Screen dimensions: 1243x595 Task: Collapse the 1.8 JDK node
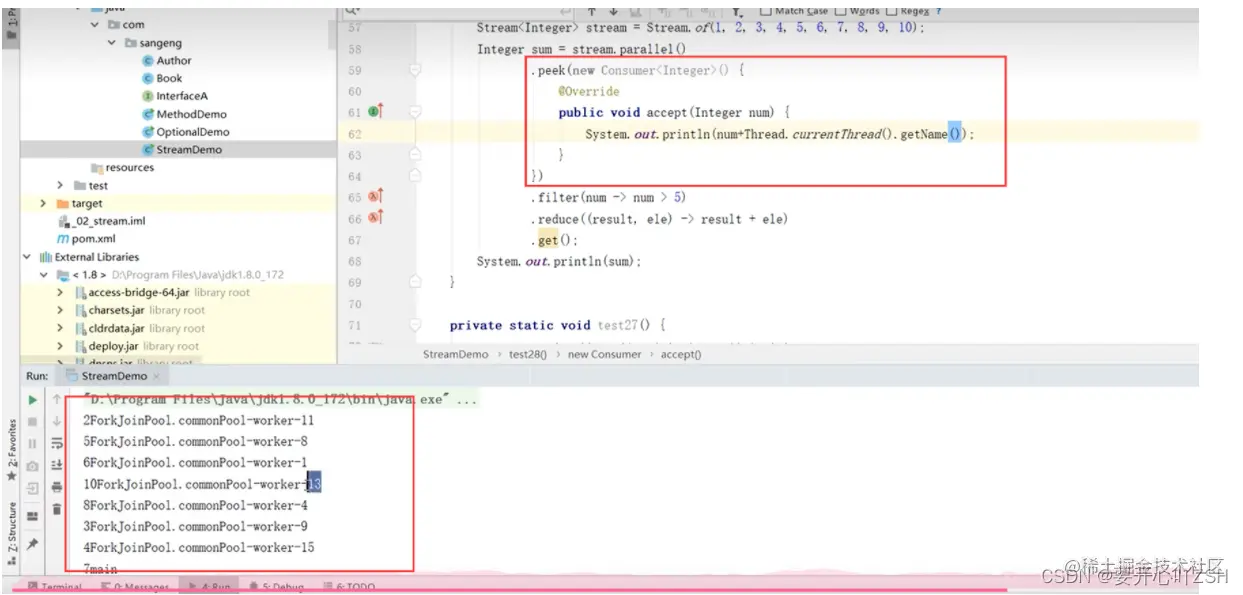[43, 275]
